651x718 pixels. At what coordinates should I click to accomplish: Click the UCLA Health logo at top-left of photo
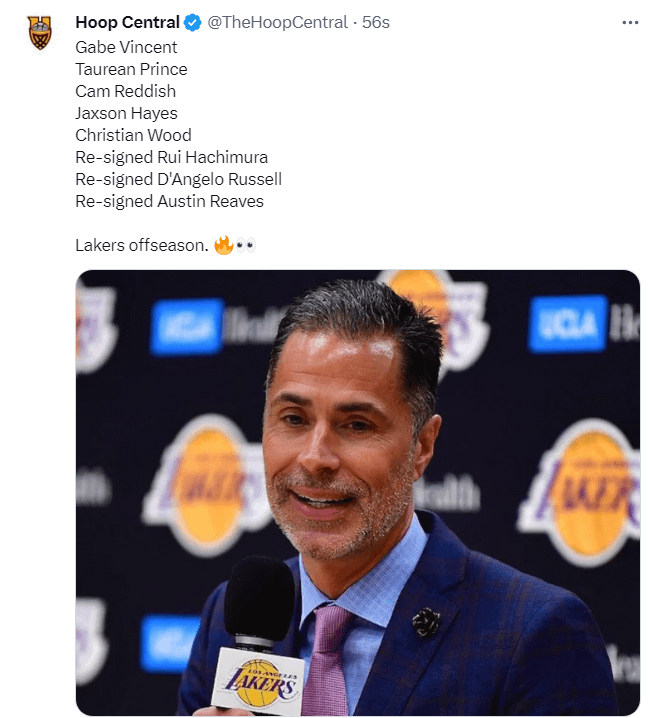(188, 326)
